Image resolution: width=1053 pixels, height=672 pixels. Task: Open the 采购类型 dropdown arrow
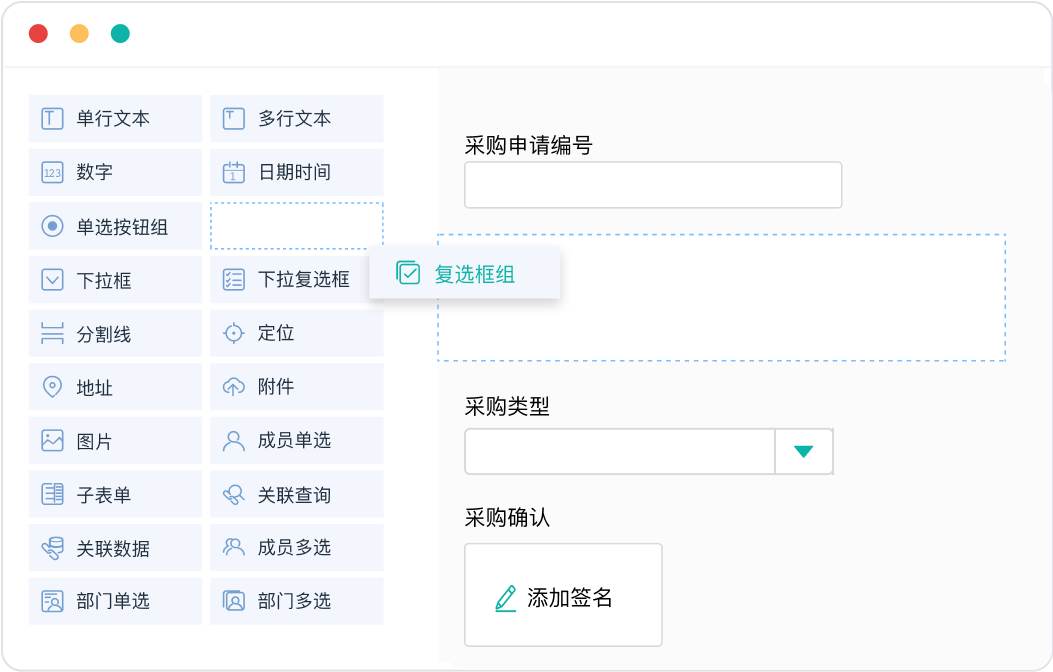pyautogui.click(x=803, y=451)
